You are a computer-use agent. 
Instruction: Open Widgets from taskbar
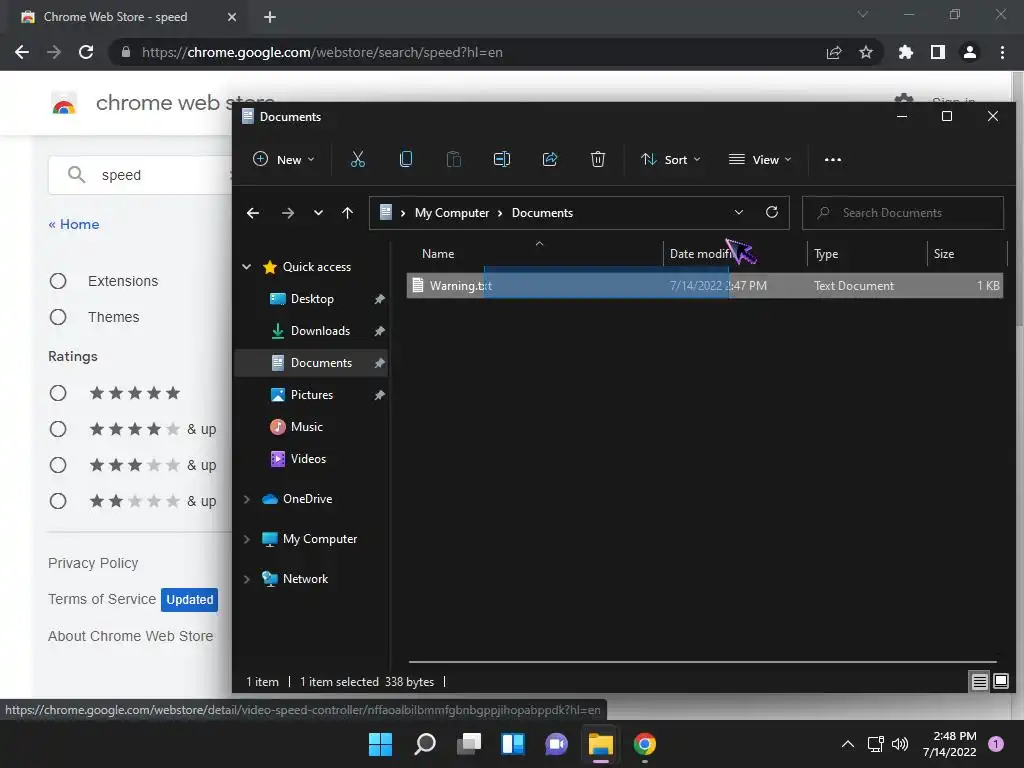513,744
